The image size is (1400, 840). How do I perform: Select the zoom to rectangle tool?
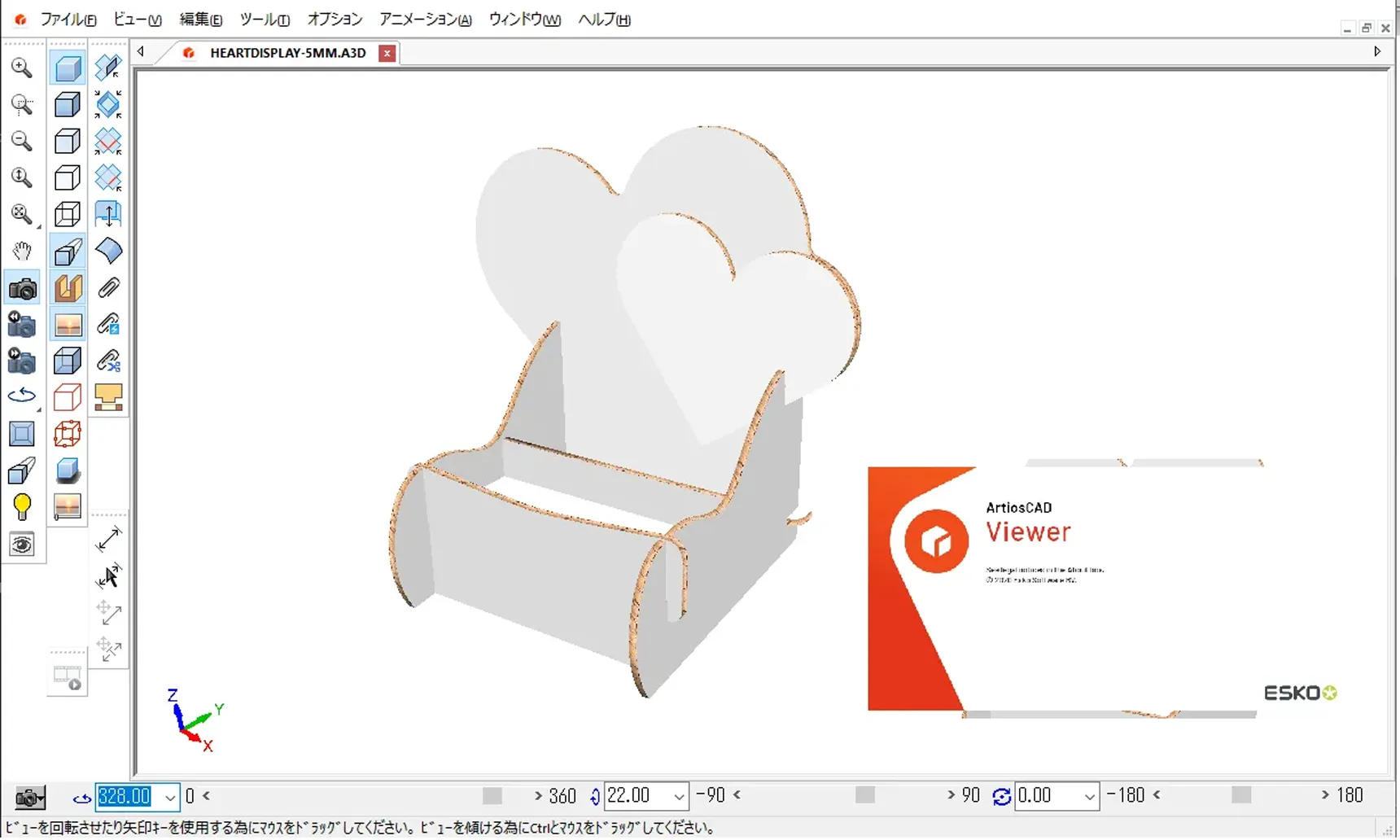(22, 105)
